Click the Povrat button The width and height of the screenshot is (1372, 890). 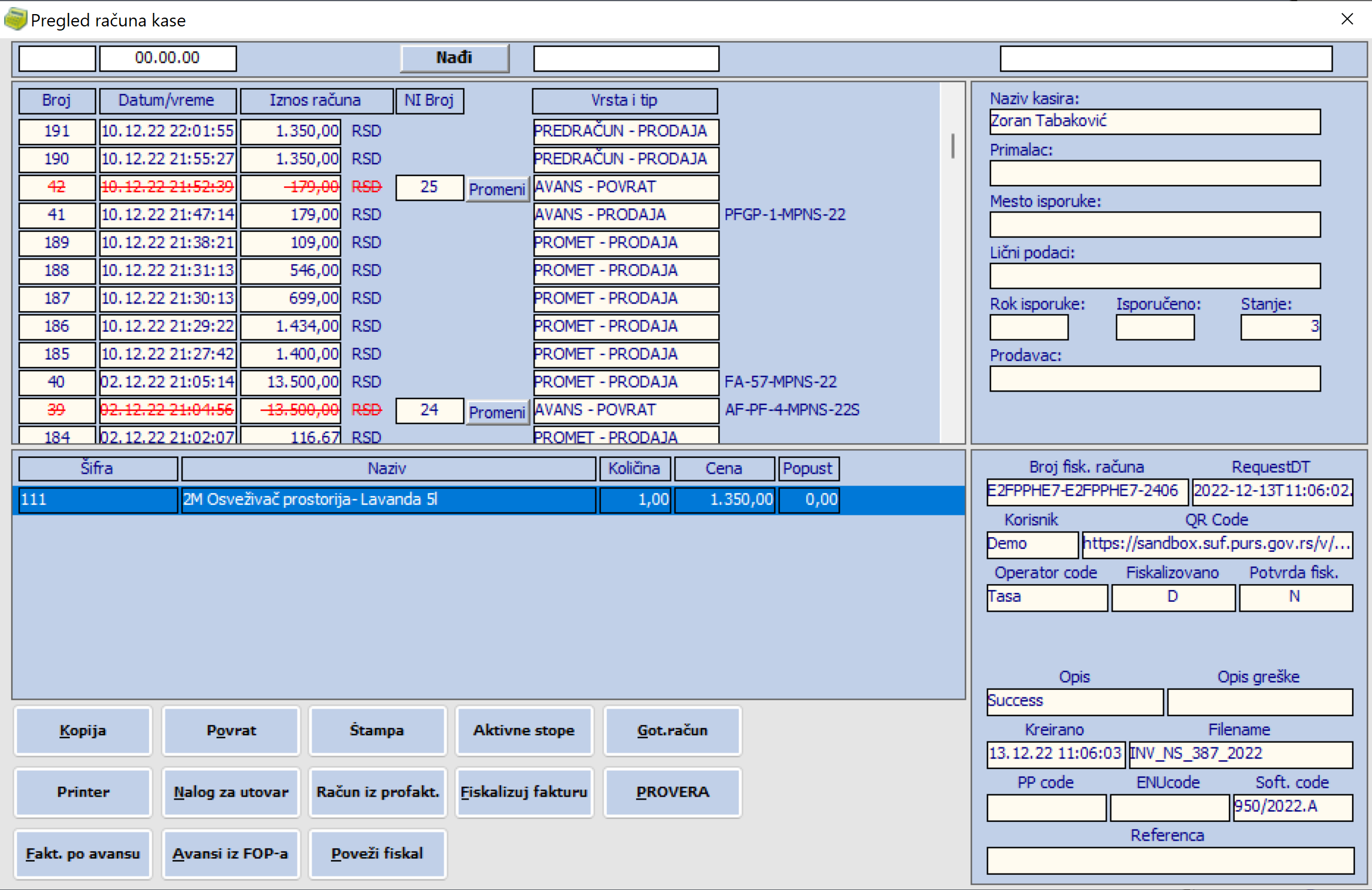(231, 730)
